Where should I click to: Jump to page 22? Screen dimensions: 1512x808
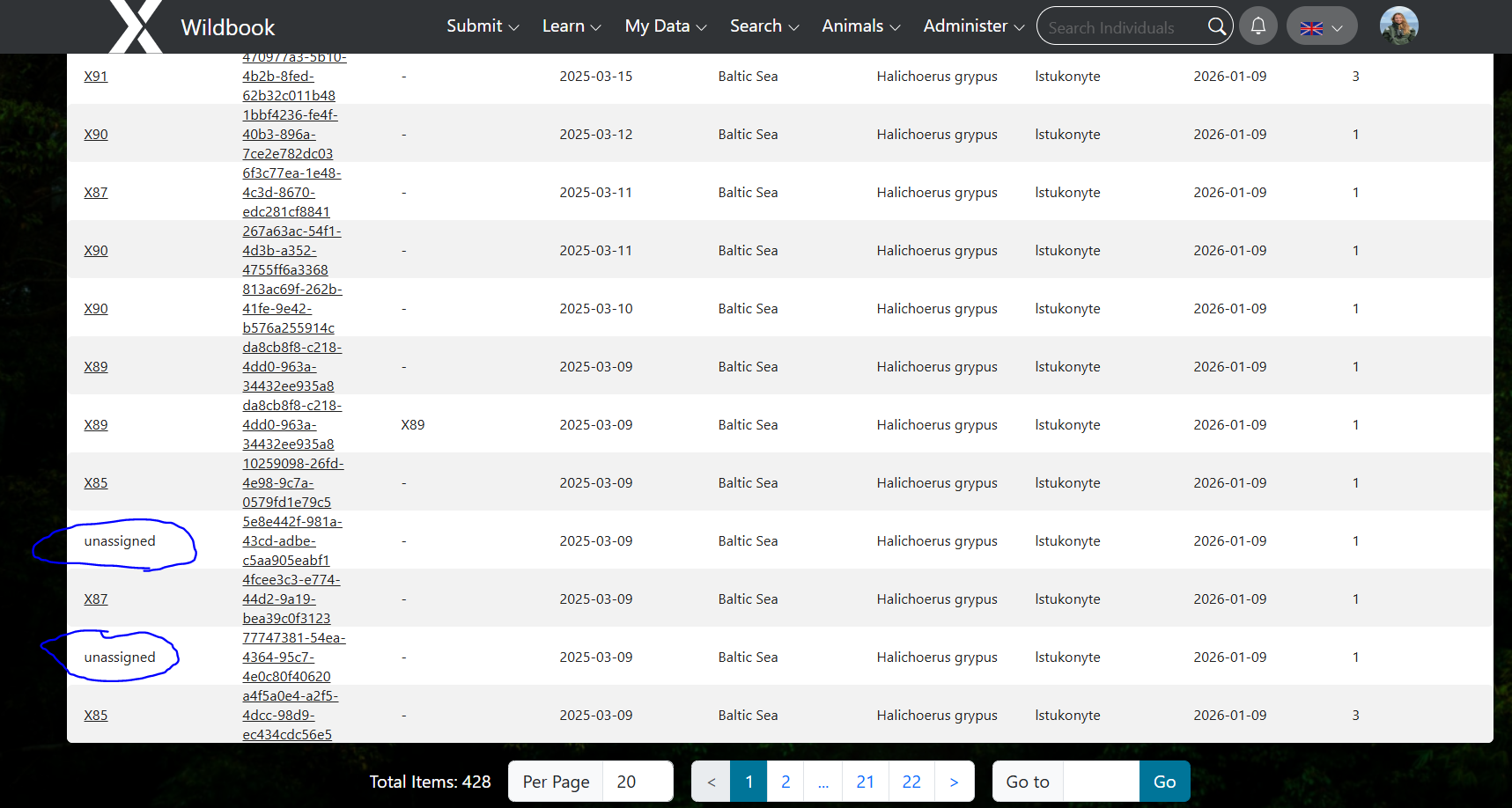click(911, 782)
